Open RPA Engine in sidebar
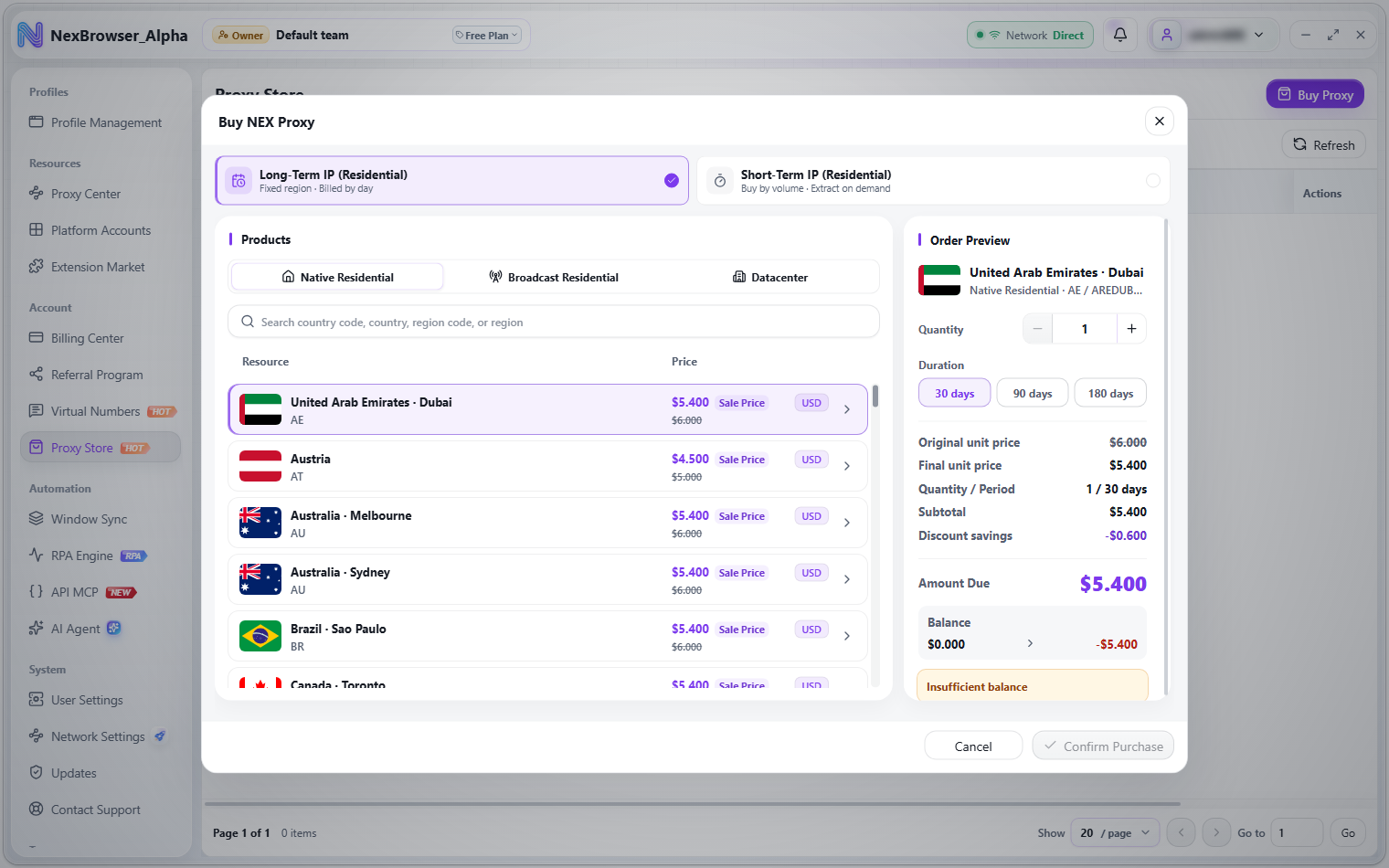Screen dimensions: 1389x868 pos(101,556)
